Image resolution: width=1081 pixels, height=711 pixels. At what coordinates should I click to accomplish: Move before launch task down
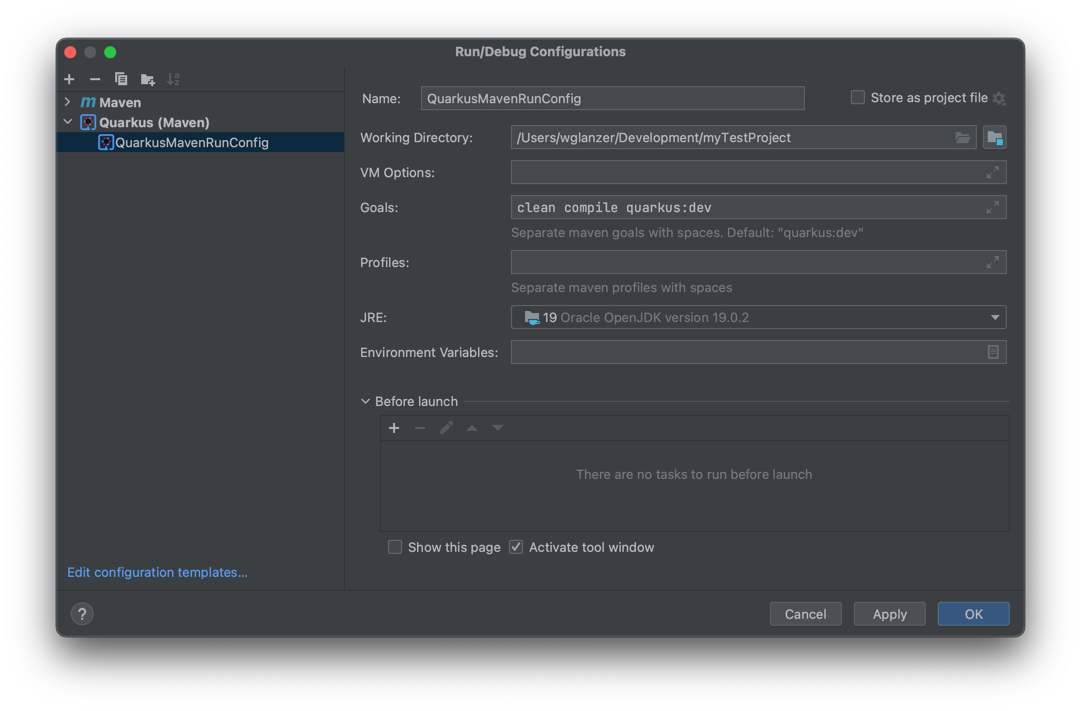click(x=498, y=428)
